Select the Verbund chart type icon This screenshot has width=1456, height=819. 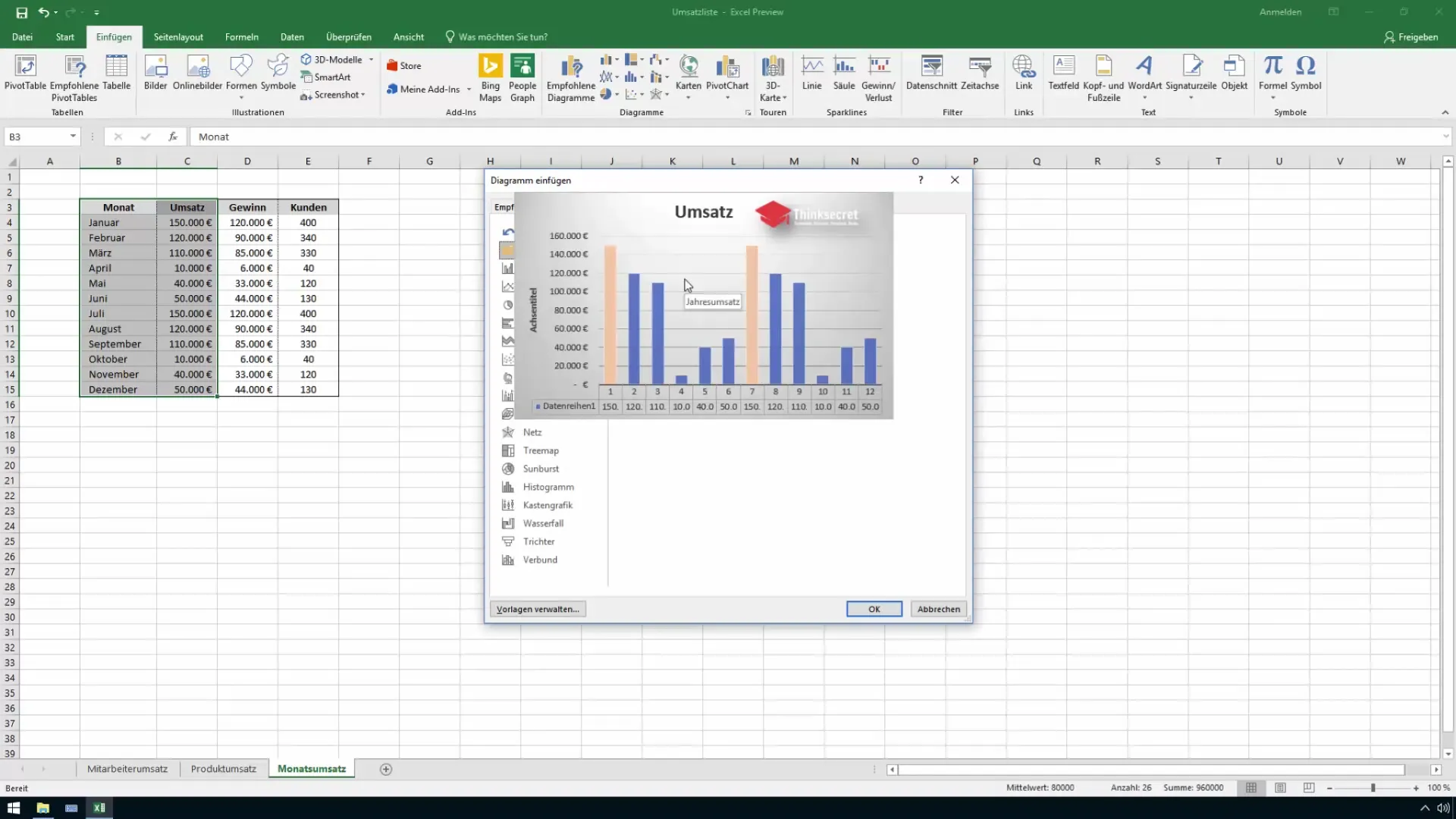[x=507, y=559]
